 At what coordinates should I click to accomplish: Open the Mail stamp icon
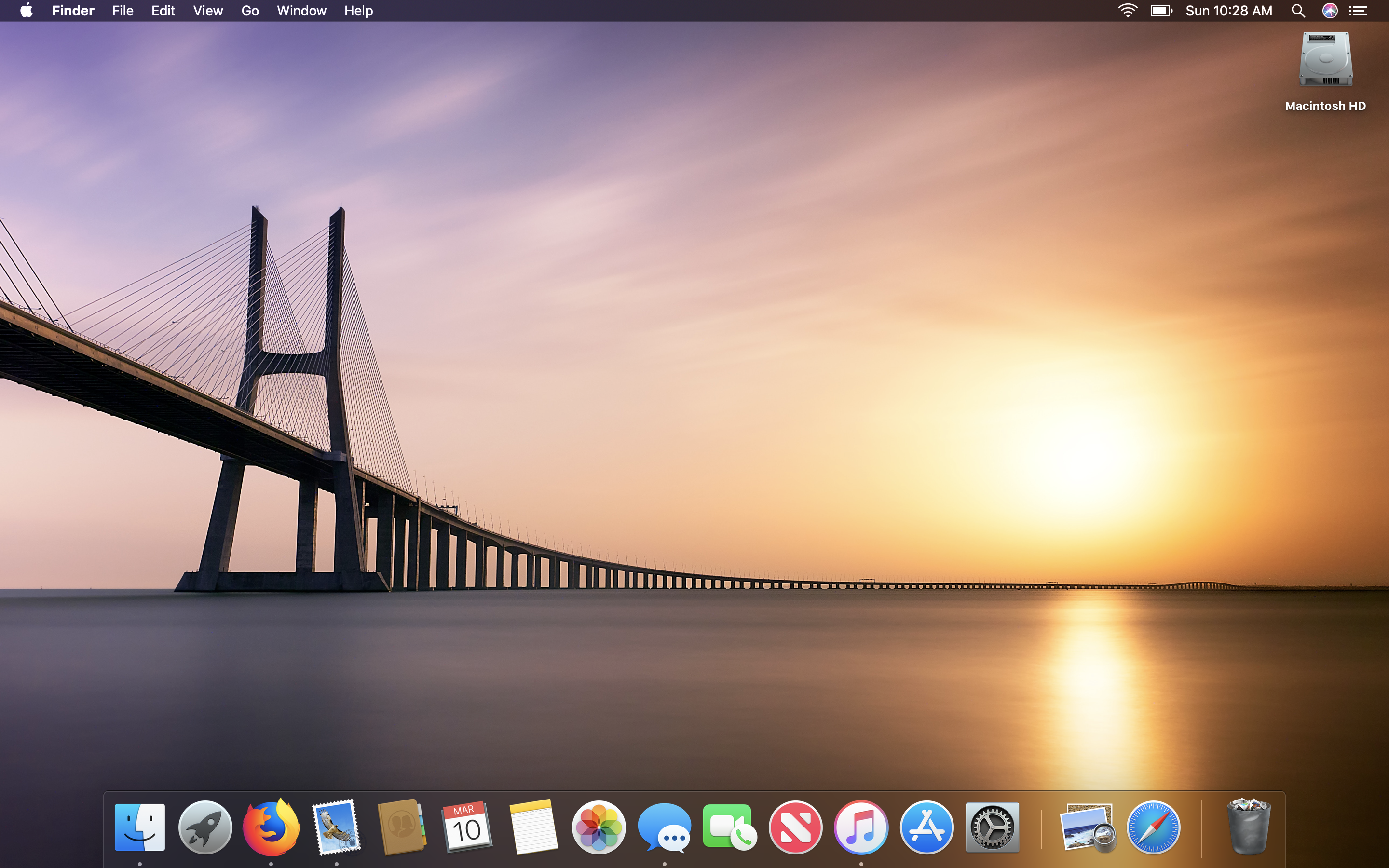336,827
